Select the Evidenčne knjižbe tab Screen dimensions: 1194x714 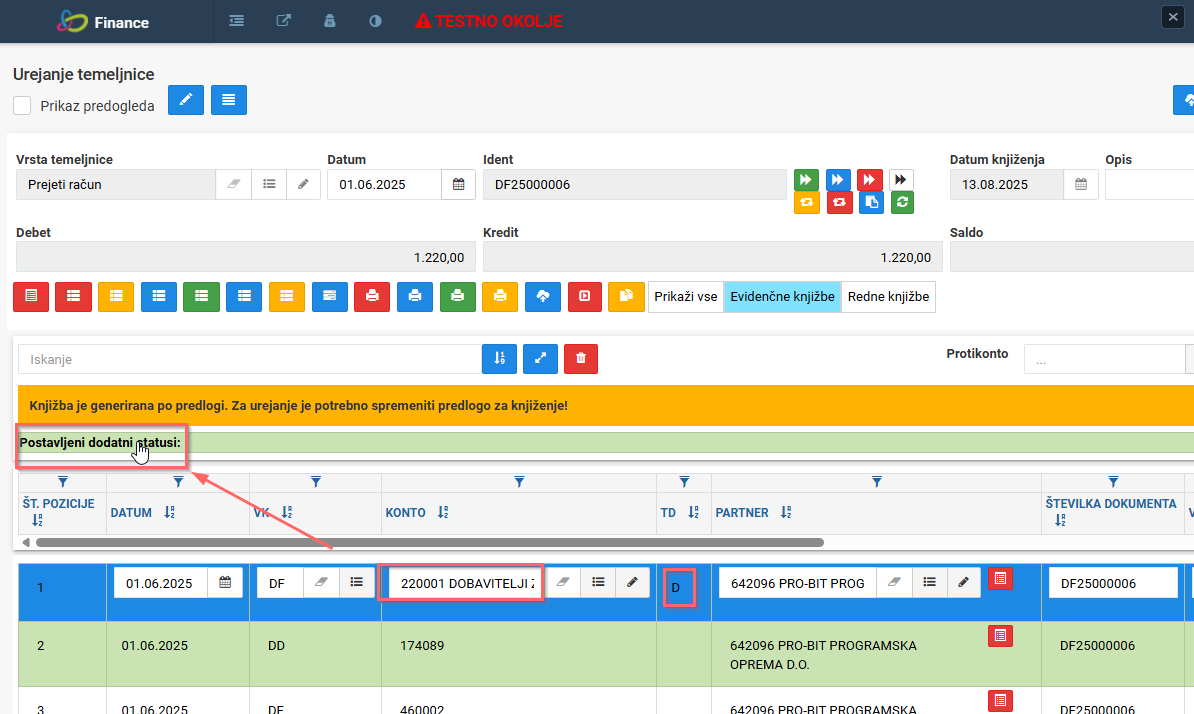coord(782,297)
